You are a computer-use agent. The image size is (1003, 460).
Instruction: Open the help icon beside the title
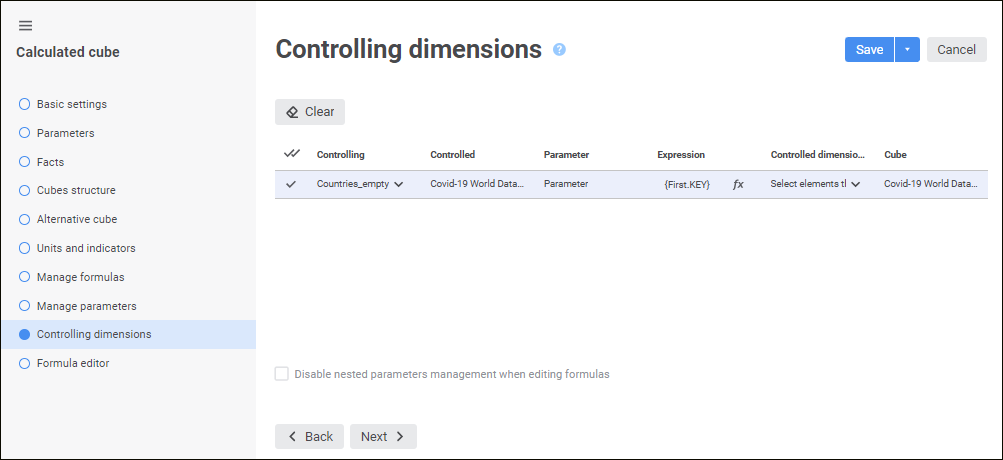click(x=559, y=49)
